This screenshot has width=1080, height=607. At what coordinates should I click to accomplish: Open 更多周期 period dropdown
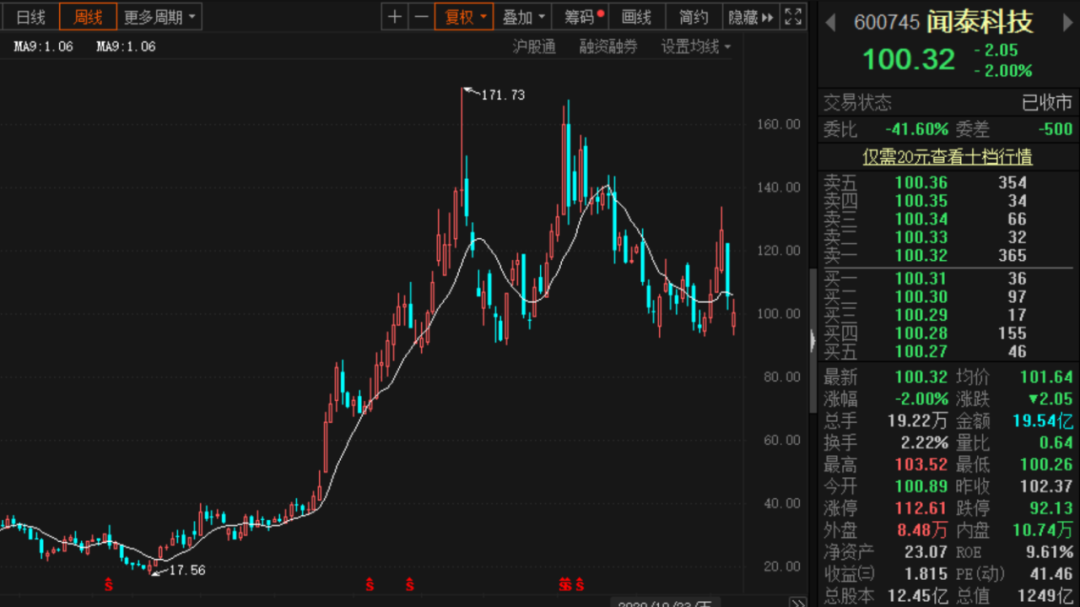[159, 17]
